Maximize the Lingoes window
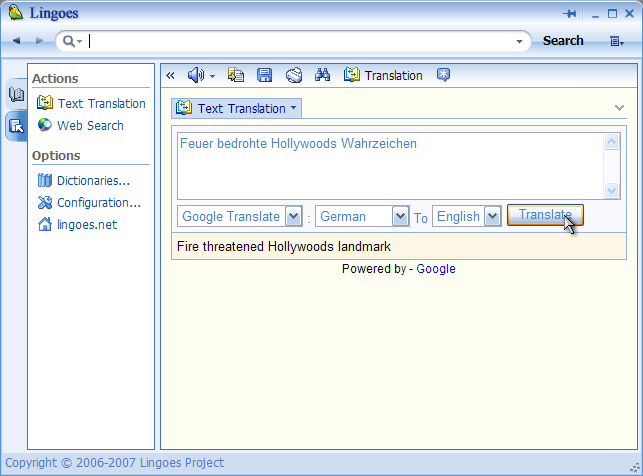 612,14
